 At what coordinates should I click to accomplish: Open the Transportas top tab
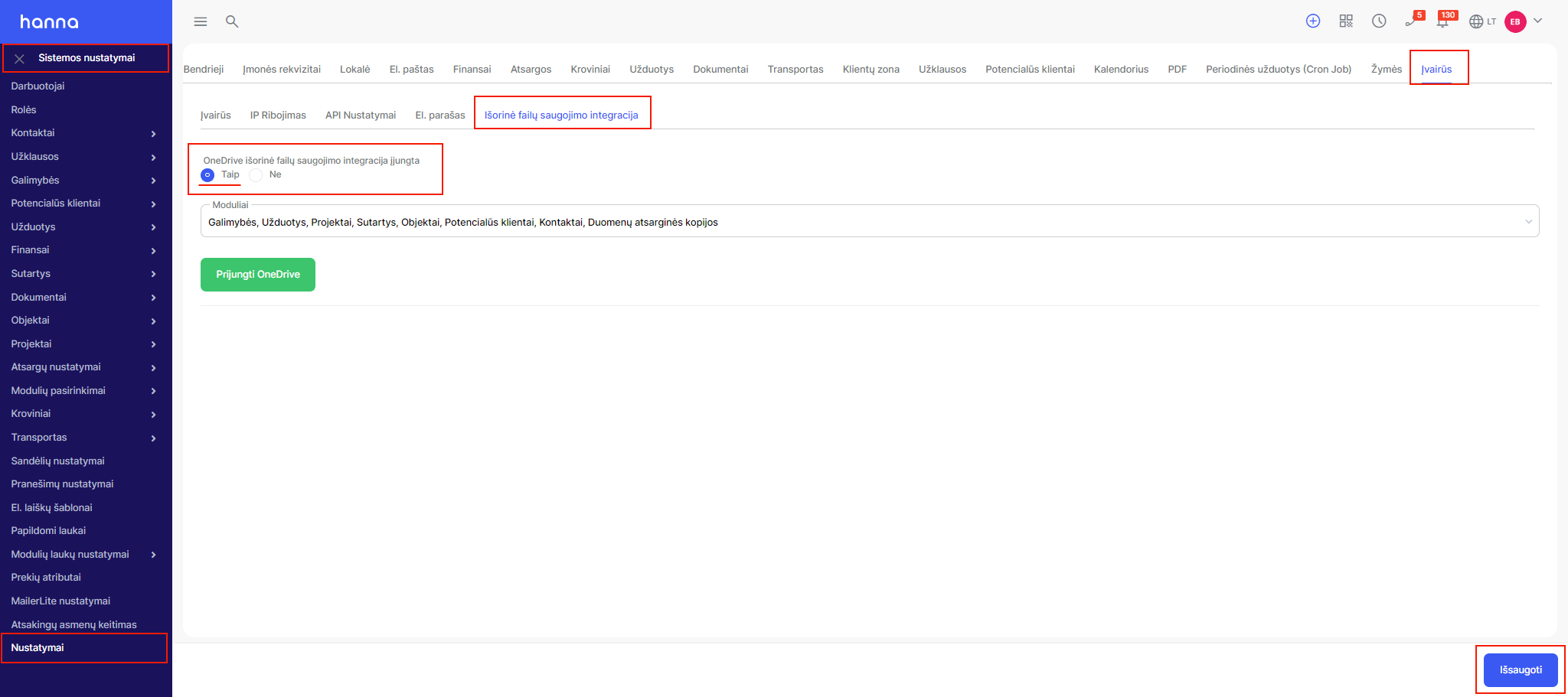tap(795, 69)
